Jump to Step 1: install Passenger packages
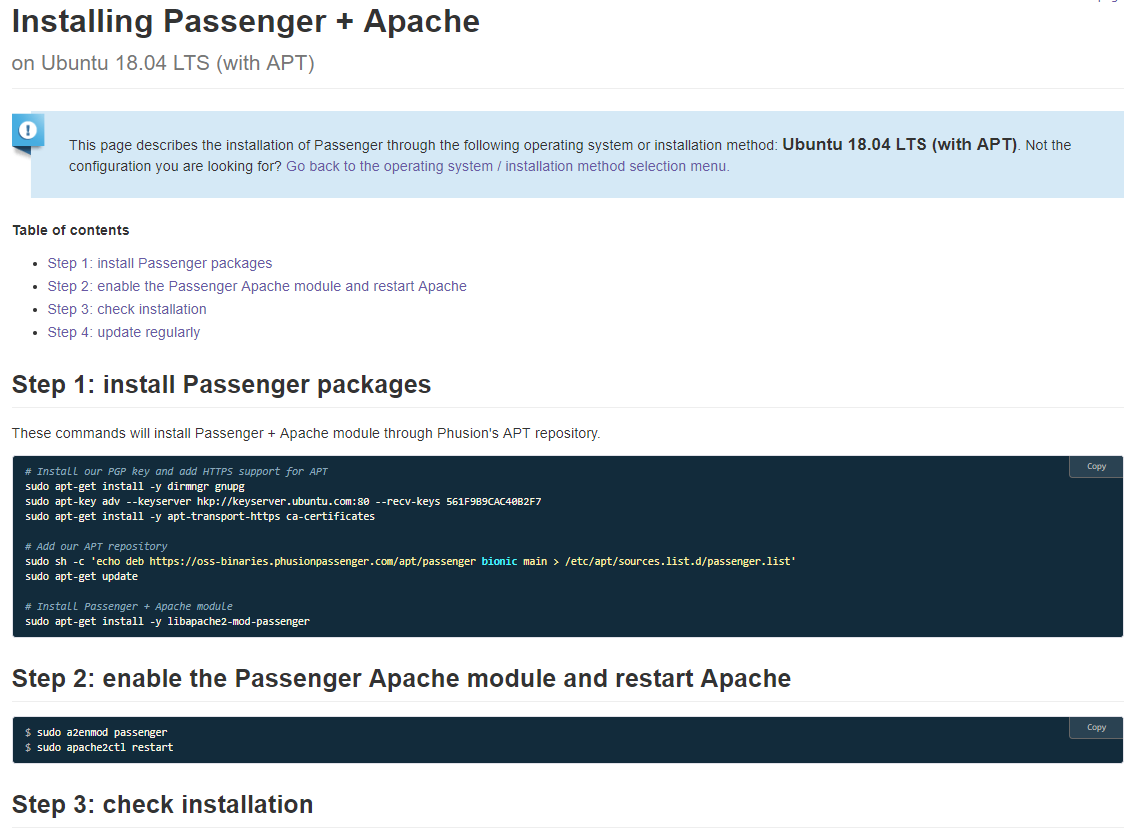 (160, 263)
